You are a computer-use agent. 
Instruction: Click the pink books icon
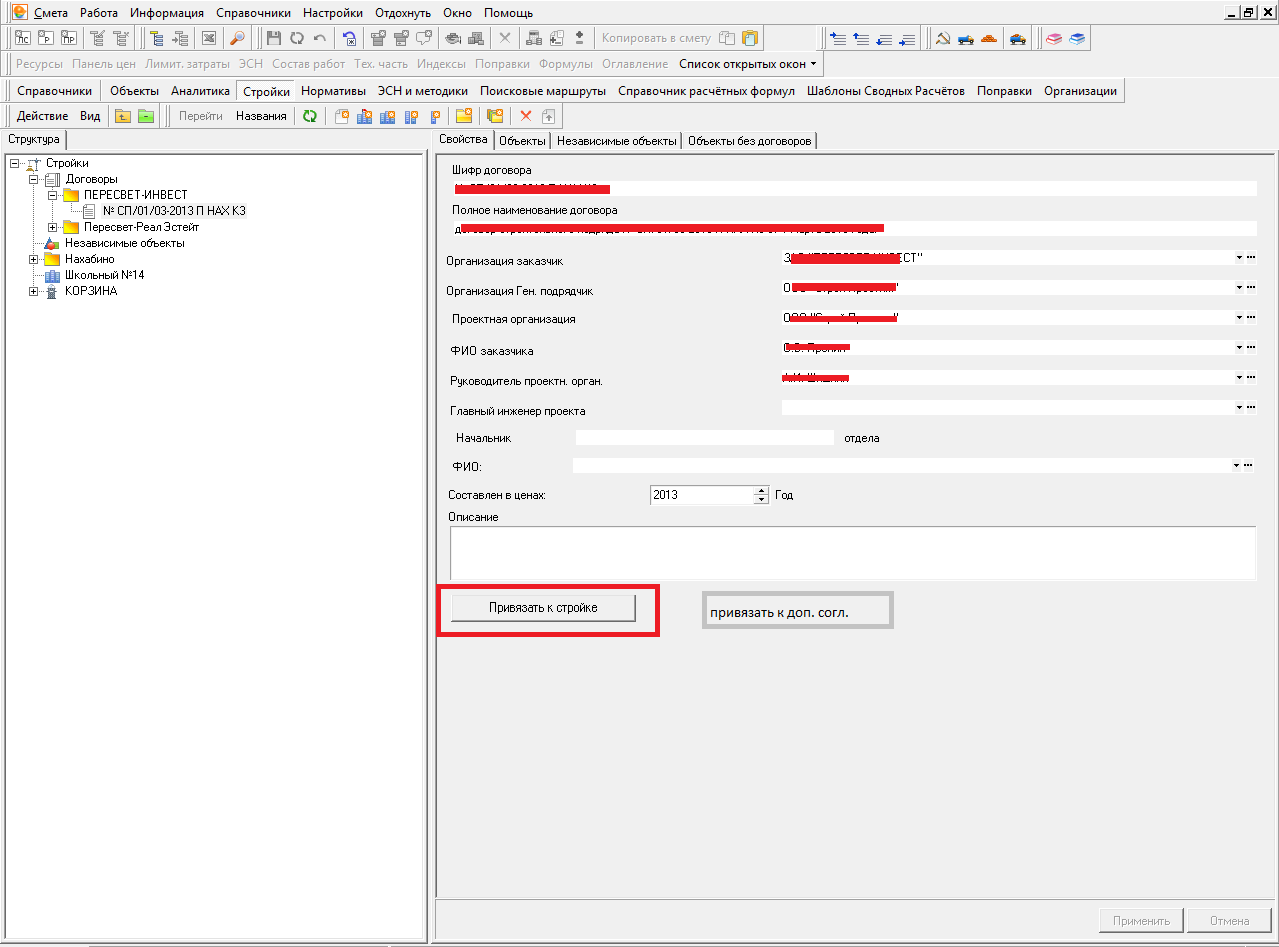(1054, 38)
